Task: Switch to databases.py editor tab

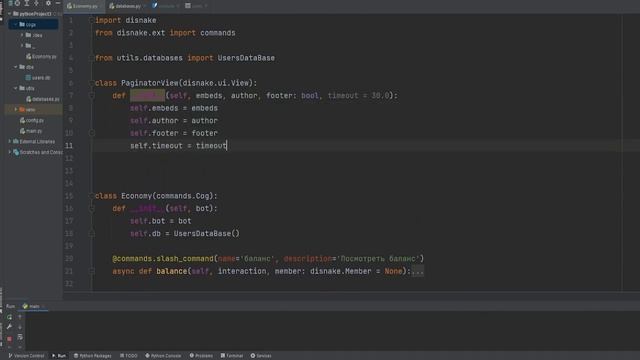Action: tap(126, 6)
